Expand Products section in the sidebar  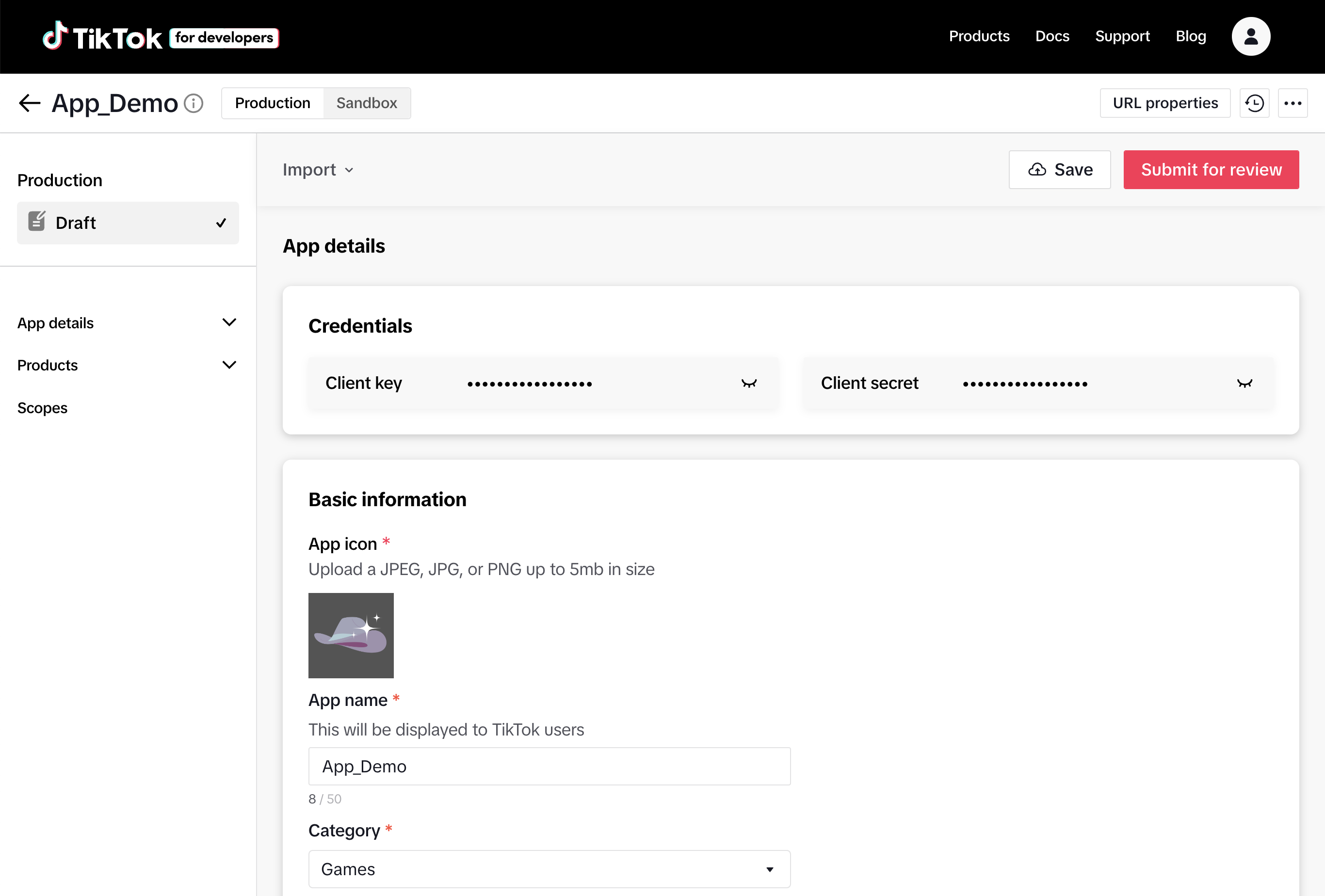pos(229,365)
